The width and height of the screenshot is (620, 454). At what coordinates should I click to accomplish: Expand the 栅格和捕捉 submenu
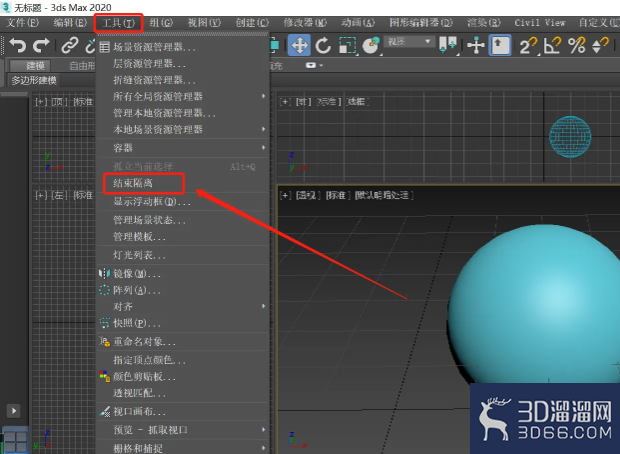[x=183, y=448]
